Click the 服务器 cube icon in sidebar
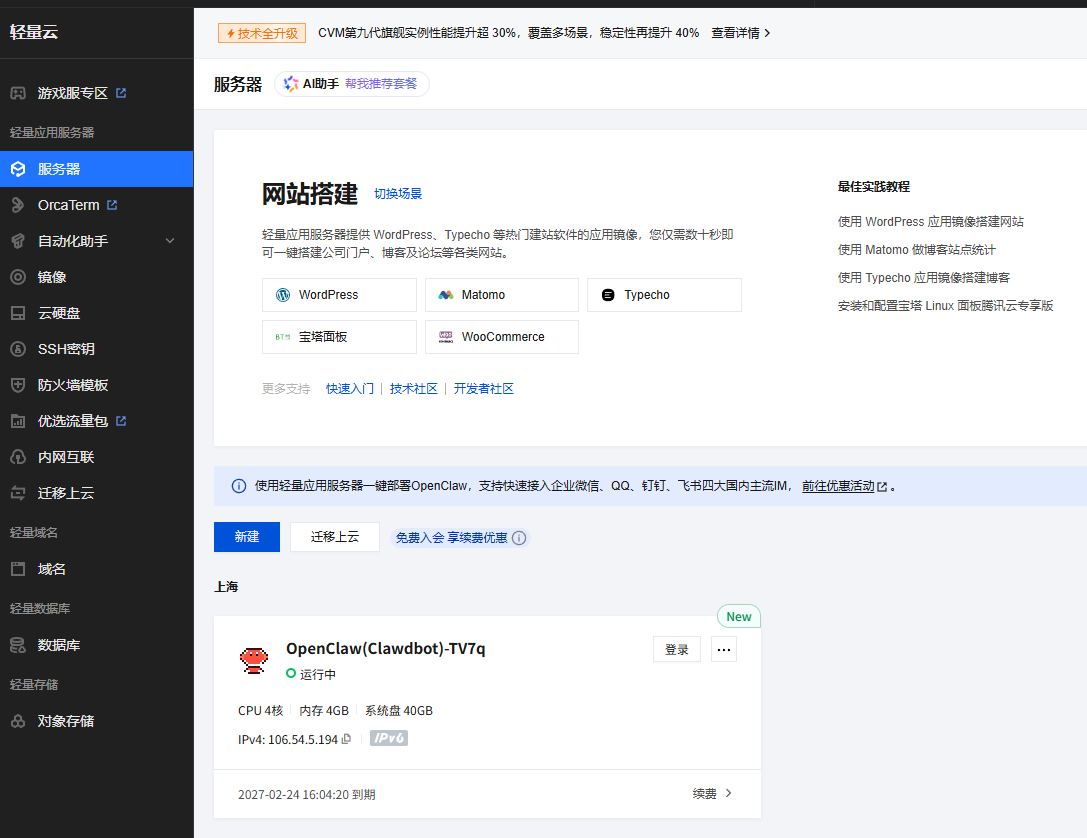 (18, 169)
